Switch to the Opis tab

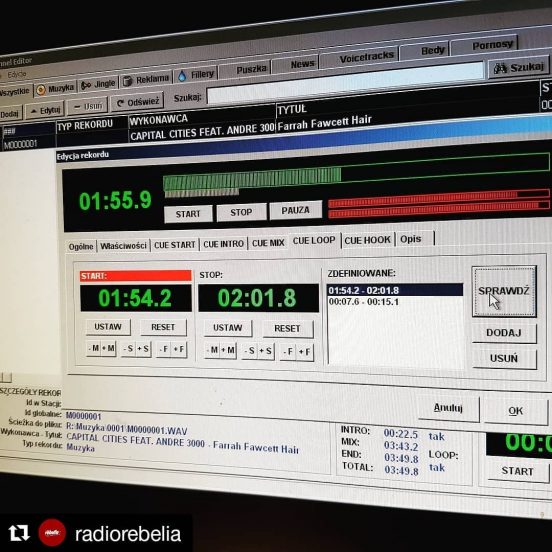tap(415, 239)
